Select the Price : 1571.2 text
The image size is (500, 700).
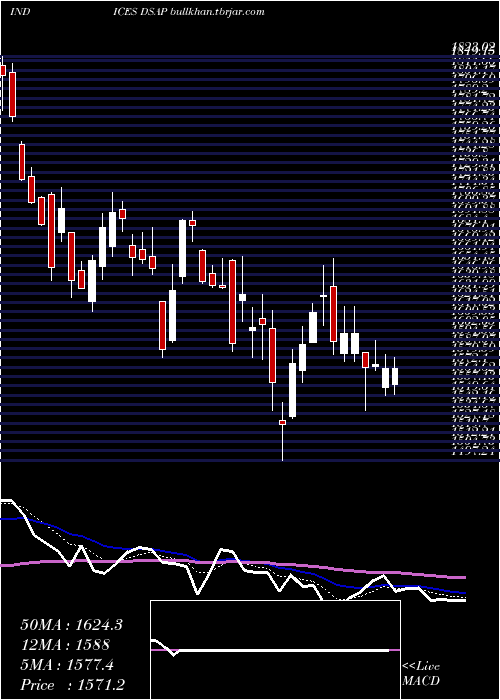73,685
